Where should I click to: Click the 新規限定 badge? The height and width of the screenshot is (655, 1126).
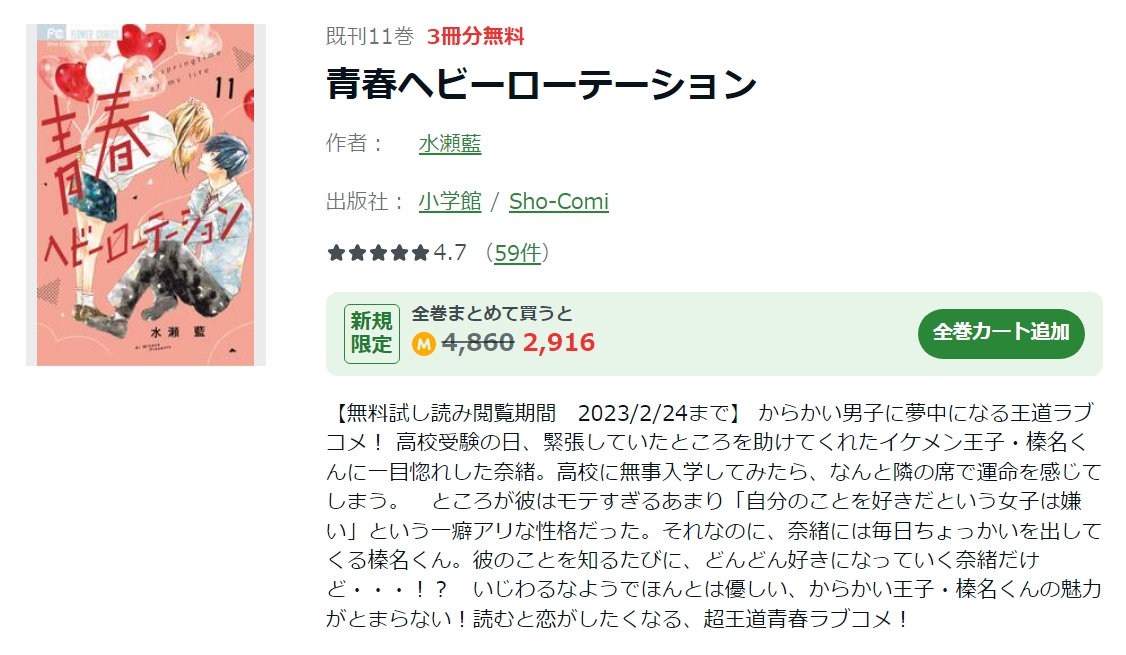coord(371,333)
